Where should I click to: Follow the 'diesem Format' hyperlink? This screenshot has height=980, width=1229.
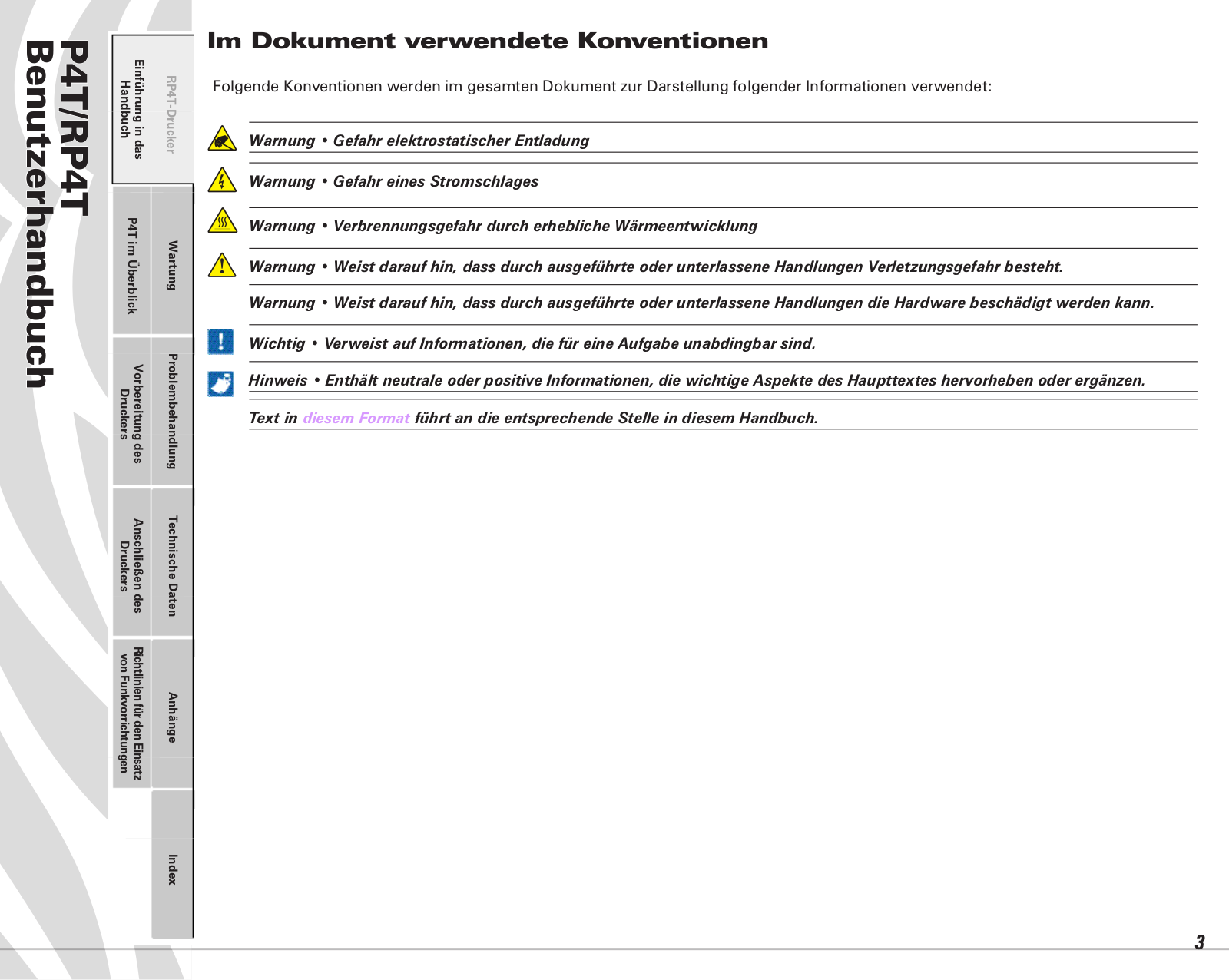click(356, 418)
